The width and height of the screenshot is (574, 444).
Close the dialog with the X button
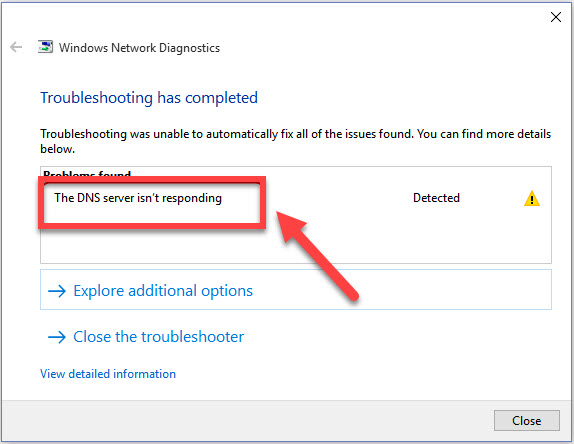[556, 17]
